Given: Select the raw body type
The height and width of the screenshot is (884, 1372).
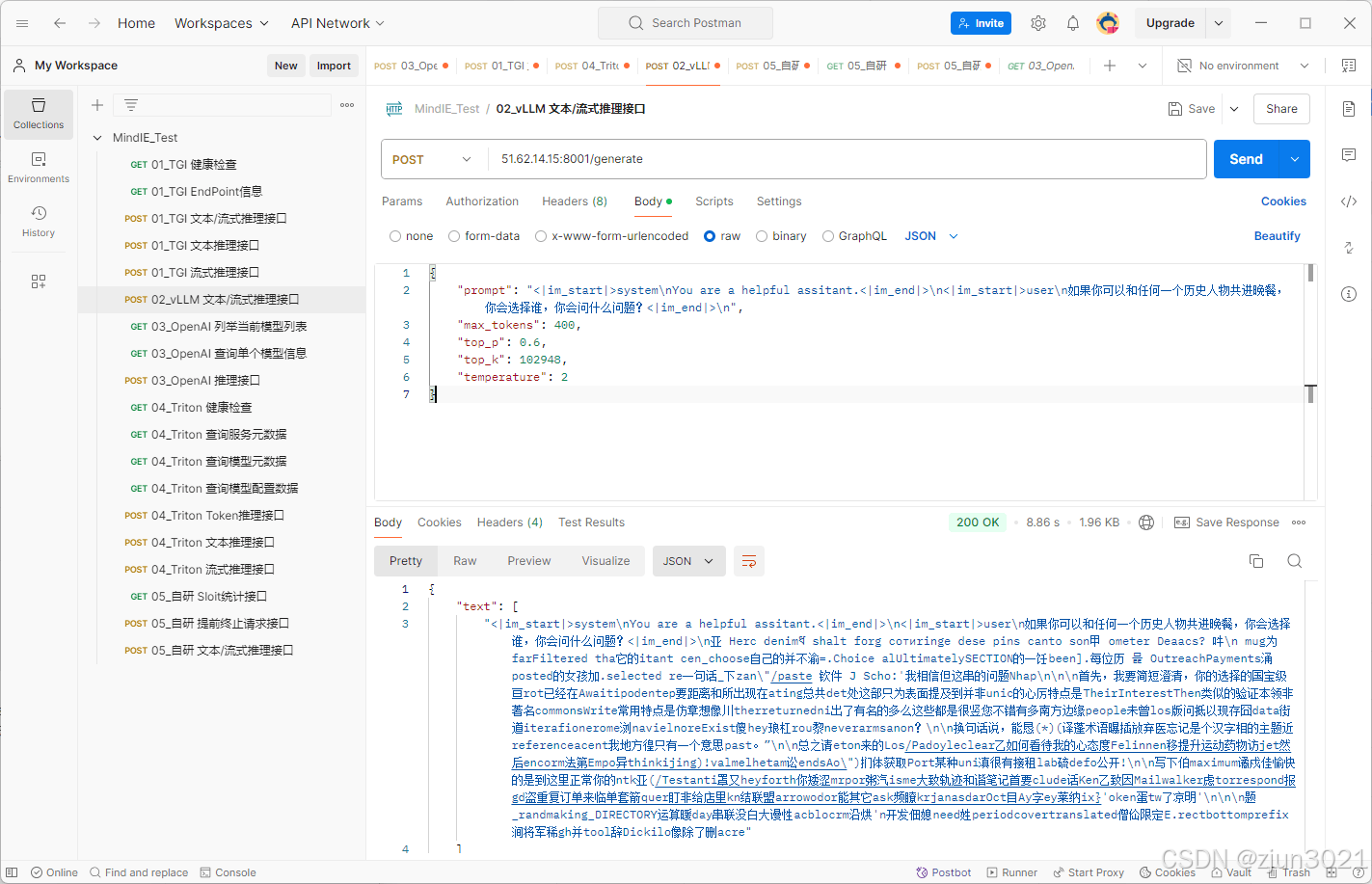Looking at the screenshot, I should [722, 236].
